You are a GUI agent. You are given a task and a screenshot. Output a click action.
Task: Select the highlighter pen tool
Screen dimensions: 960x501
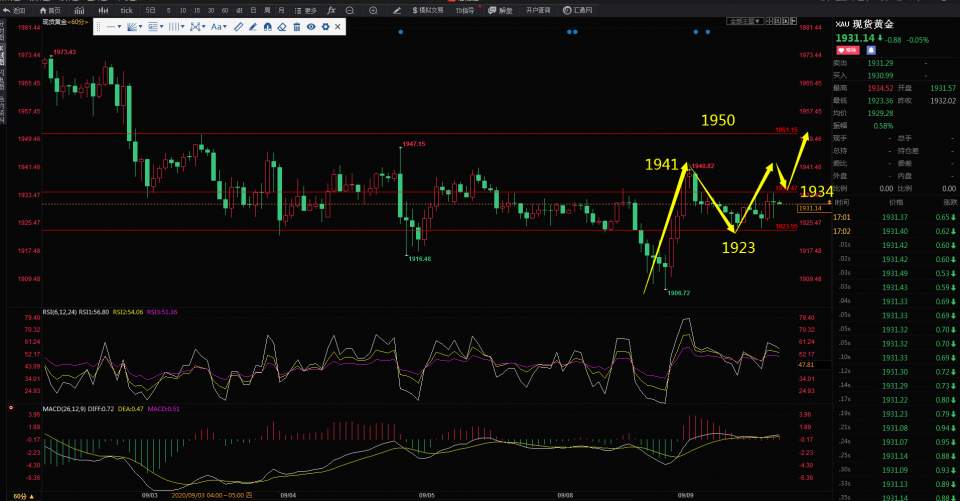[253, 27]
